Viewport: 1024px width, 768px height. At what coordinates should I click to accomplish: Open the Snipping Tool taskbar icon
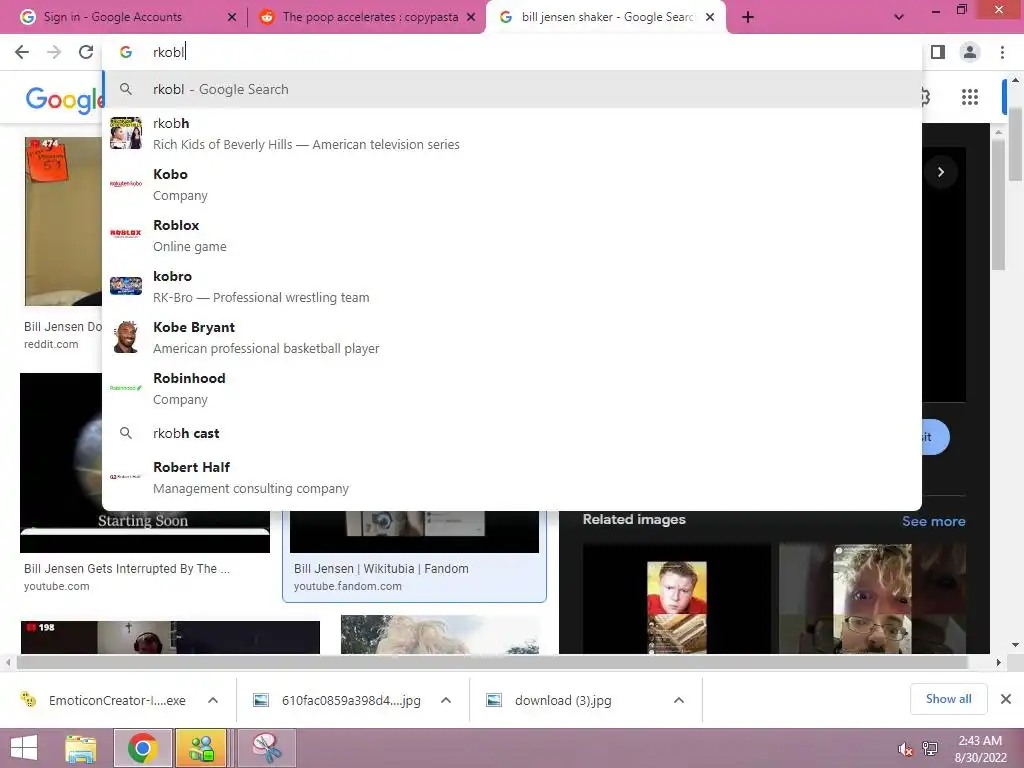[x=267, y=748]
